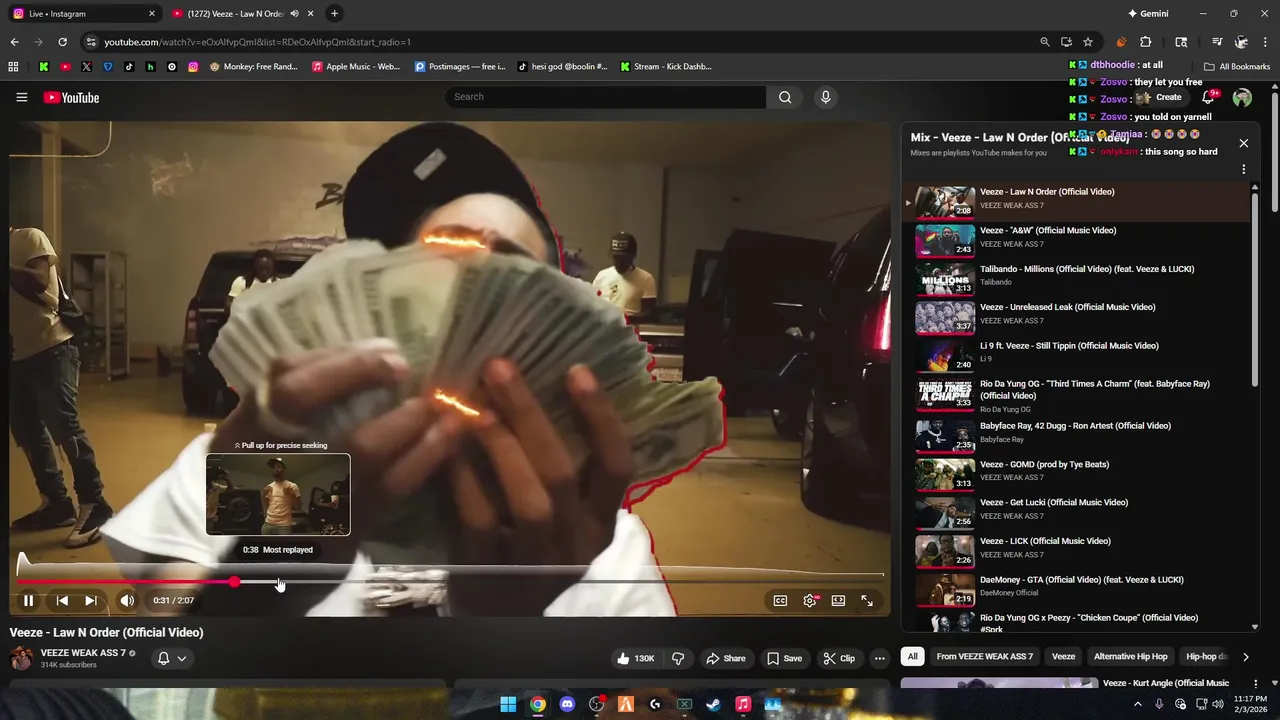Show more filter chips with right arrow

pyautogui.click(x=1245, y=657)
